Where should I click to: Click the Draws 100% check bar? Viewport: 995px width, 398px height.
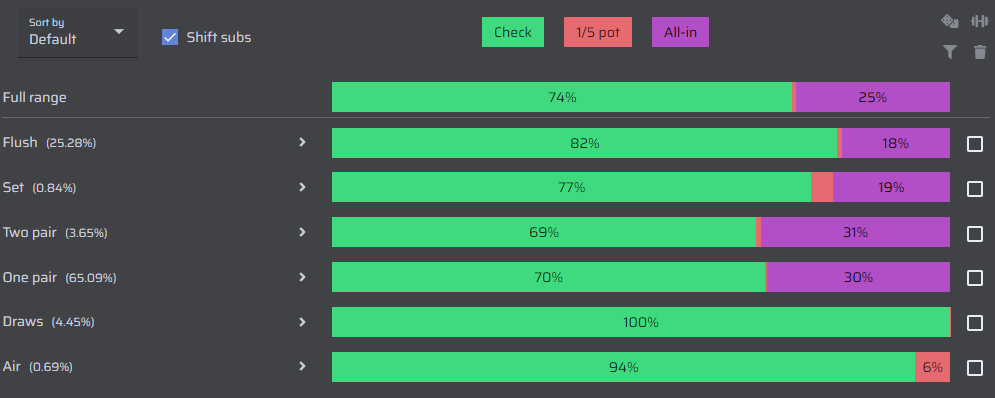click(641, 322)
